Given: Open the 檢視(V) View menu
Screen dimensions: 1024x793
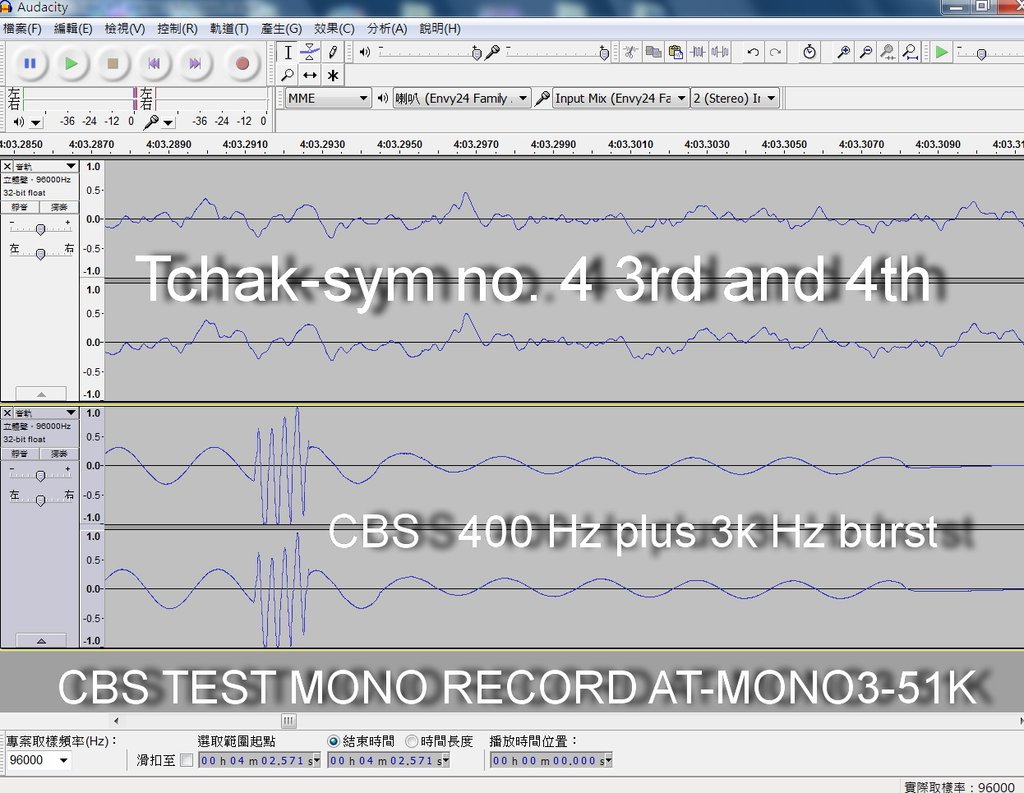Looking at the screenshot, I should 125,29.
